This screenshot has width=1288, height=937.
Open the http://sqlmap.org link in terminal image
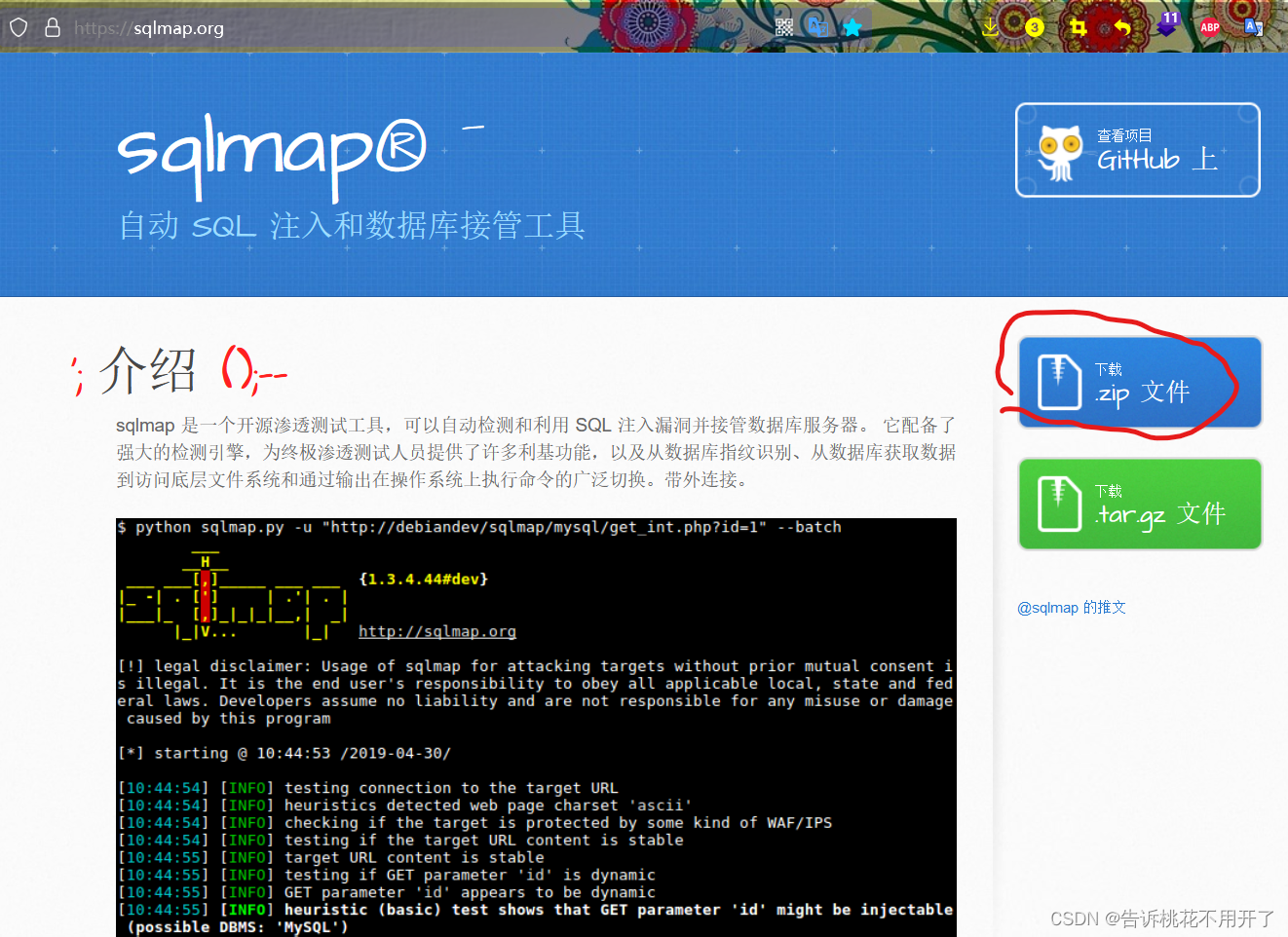pos(437,631)
